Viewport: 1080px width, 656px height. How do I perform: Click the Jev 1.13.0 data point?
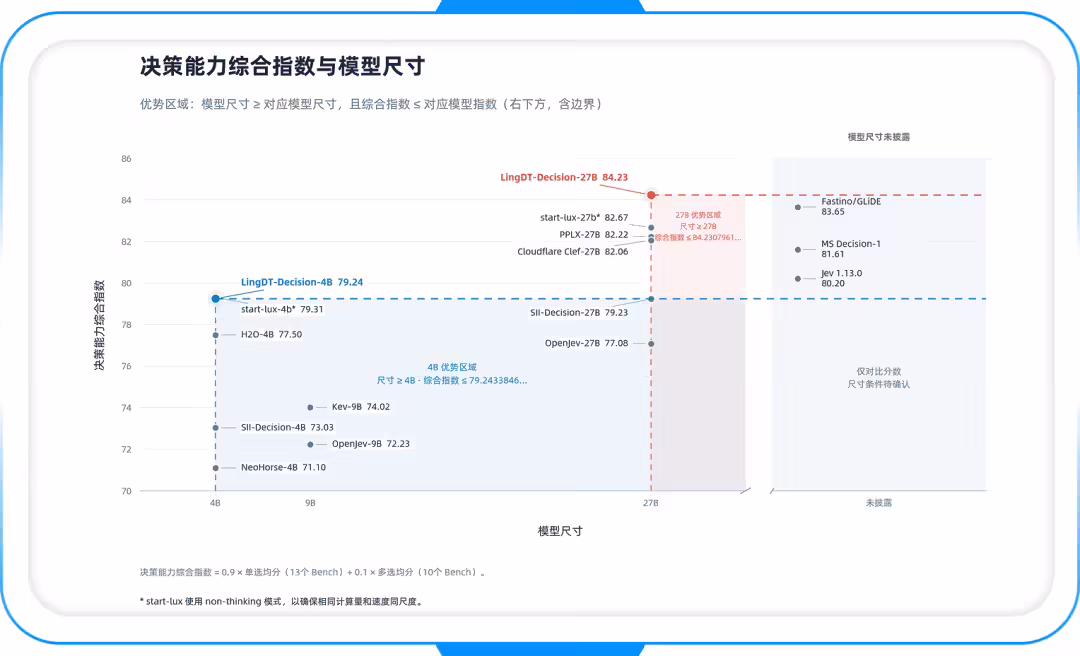click(798, 278)
